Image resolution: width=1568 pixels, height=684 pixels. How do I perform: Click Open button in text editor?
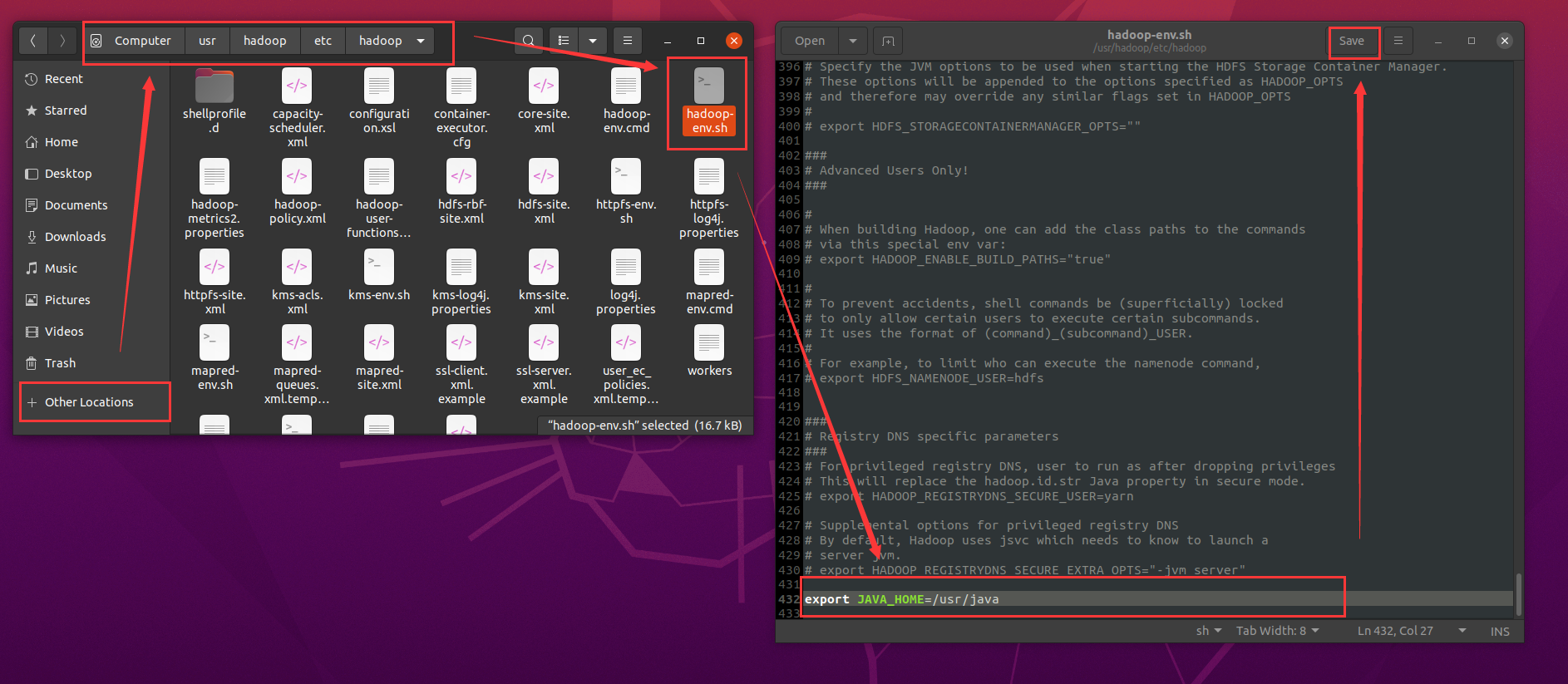[x=810, y=41]
